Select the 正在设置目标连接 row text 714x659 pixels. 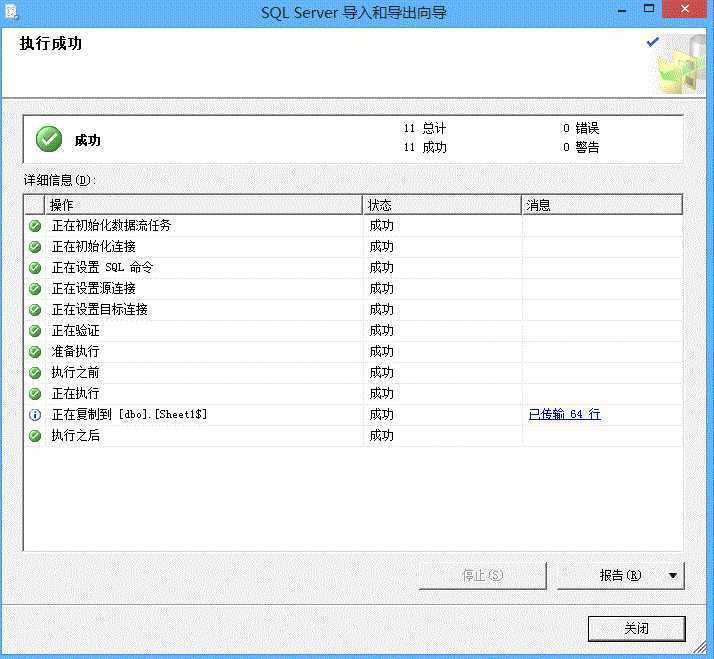[99, 309]
